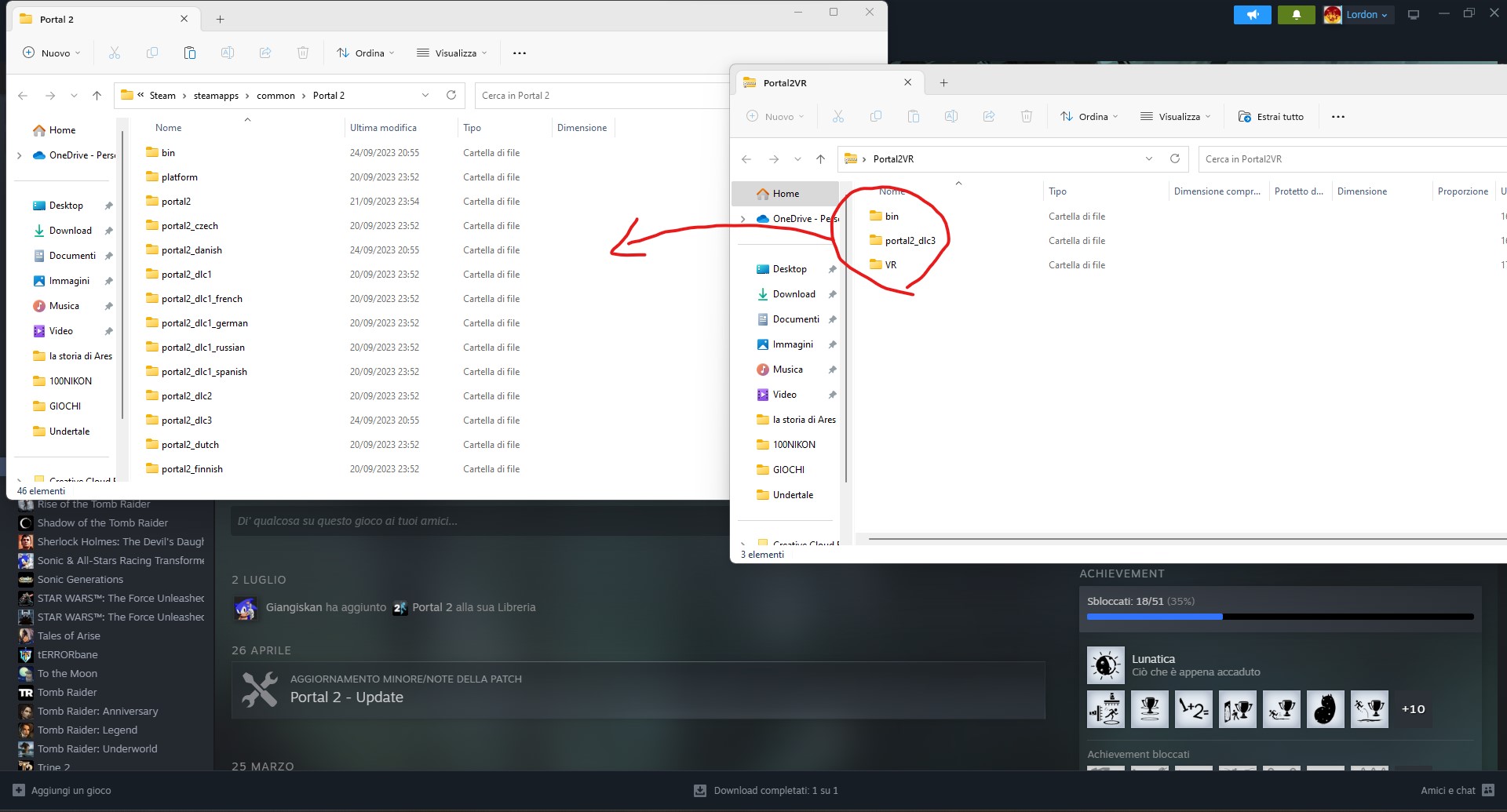Screen dimensions: 1507x812
Task: Open Nuovo dropdown in Portal 2 window
Action: click(x=52, y=53)
